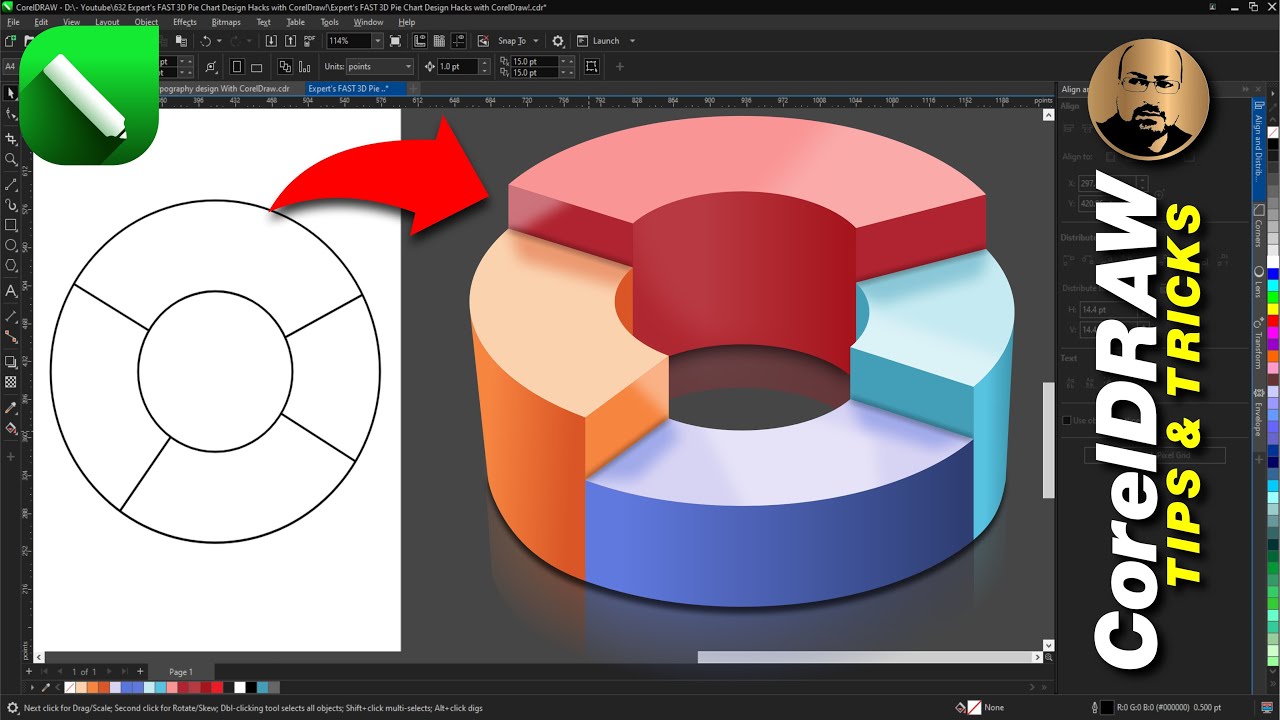Click the Publish to PDF icon
1280x720 pixels.
[310, 41]
